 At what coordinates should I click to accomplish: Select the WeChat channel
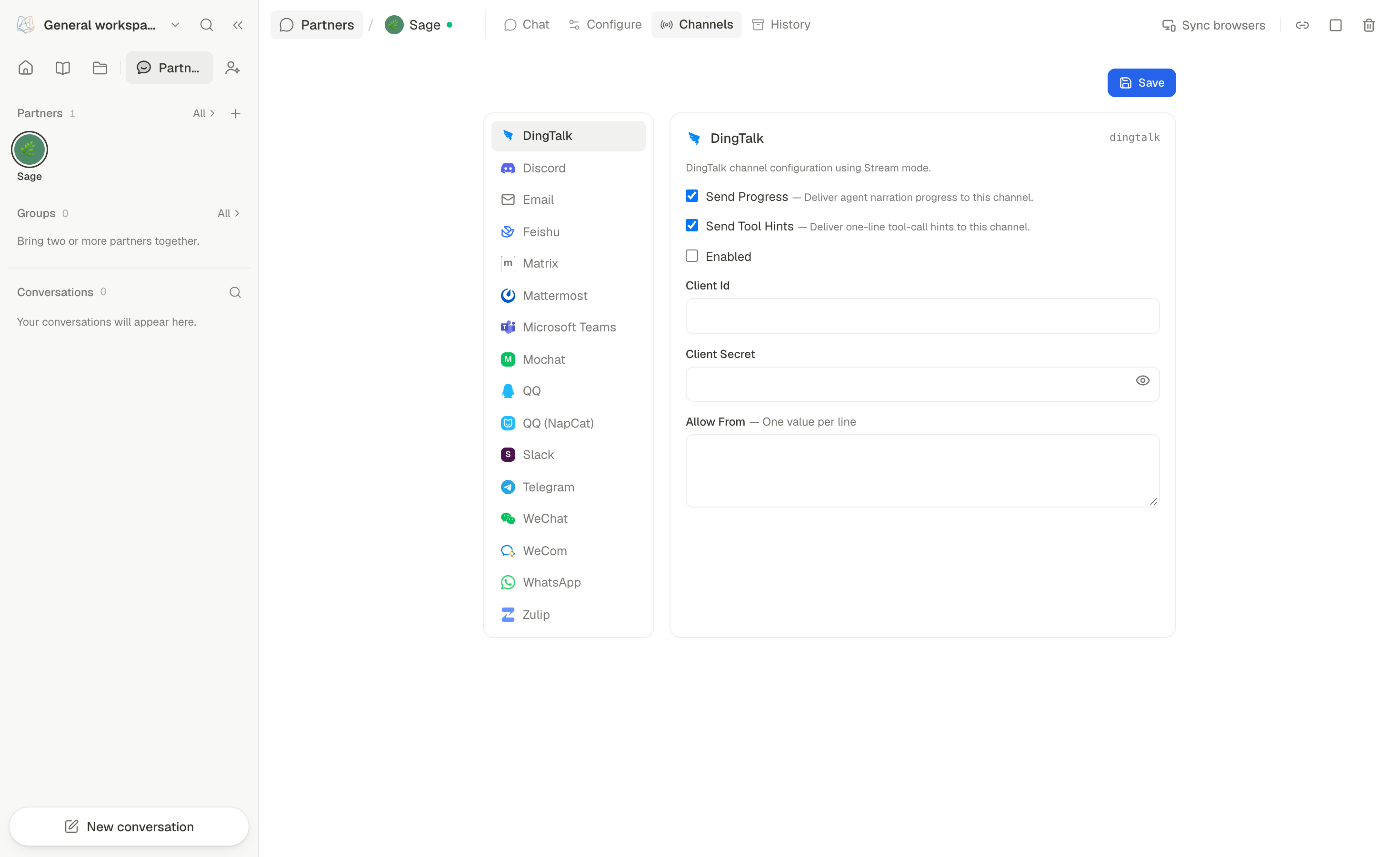point(568,518)
